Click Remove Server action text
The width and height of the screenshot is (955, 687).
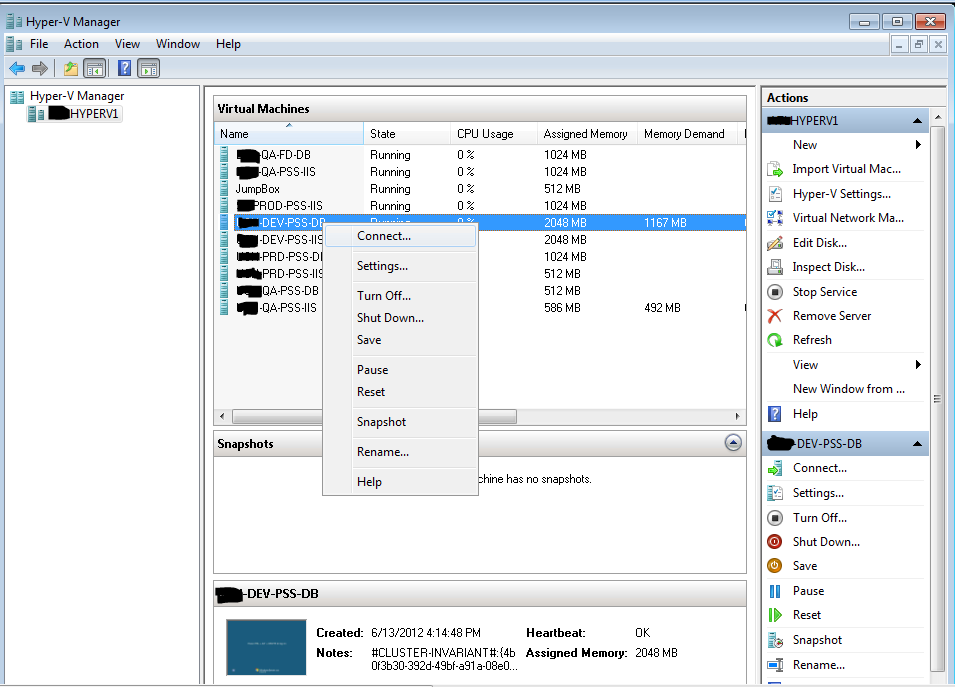click(x=832, y=316)
